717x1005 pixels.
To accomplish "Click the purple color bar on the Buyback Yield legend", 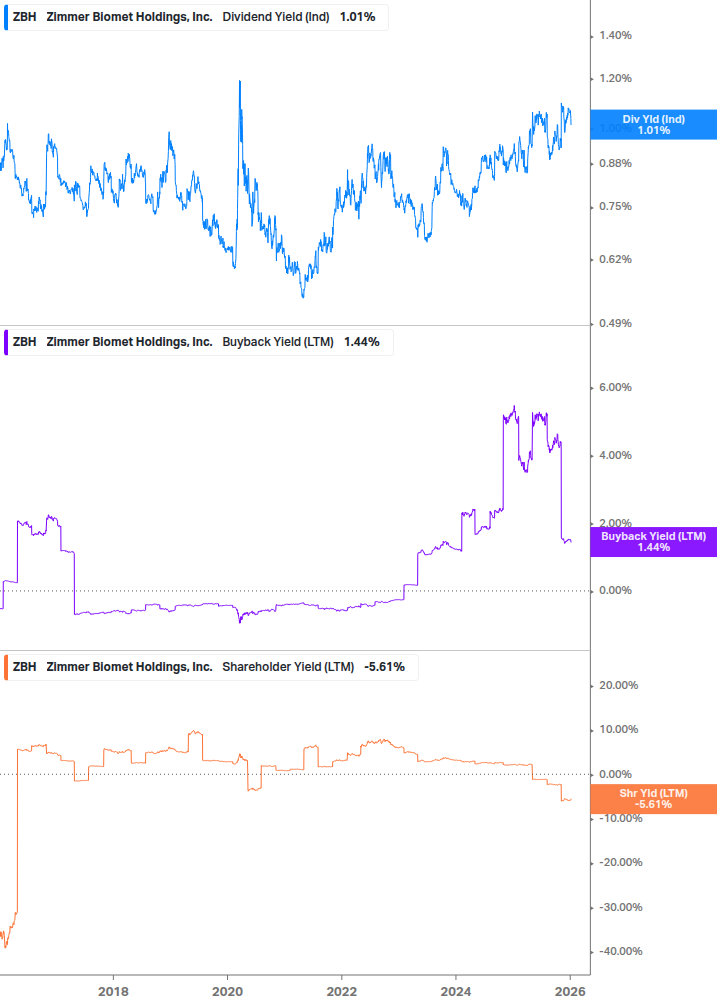I will [x=6, y=342].
